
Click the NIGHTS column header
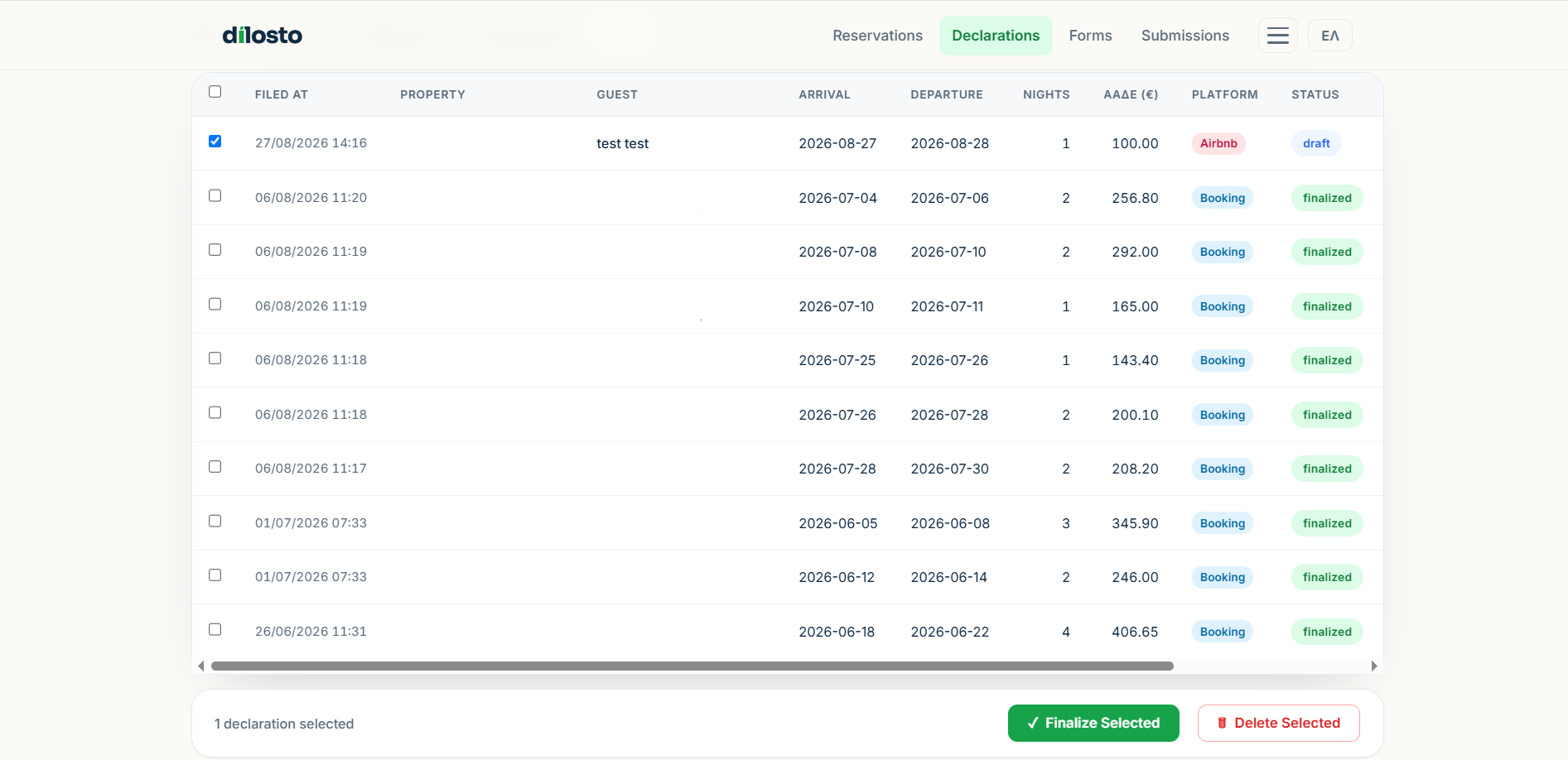click(x=1046, y=94)
